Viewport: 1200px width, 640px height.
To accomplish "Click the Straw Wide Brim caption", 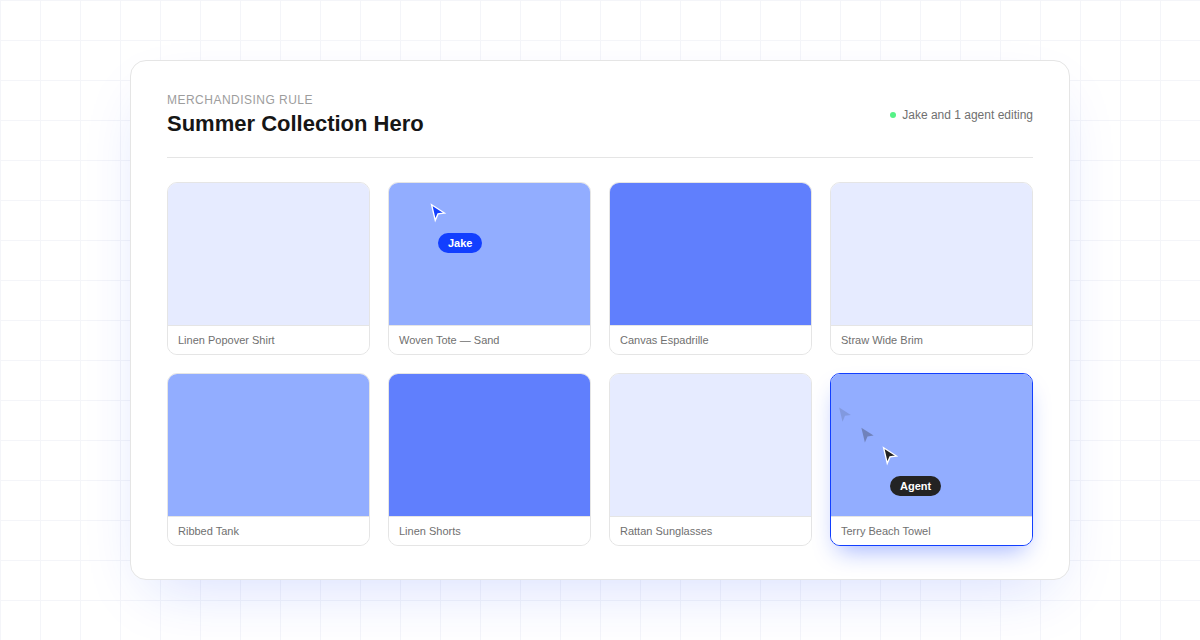I will tap(882, 340).
